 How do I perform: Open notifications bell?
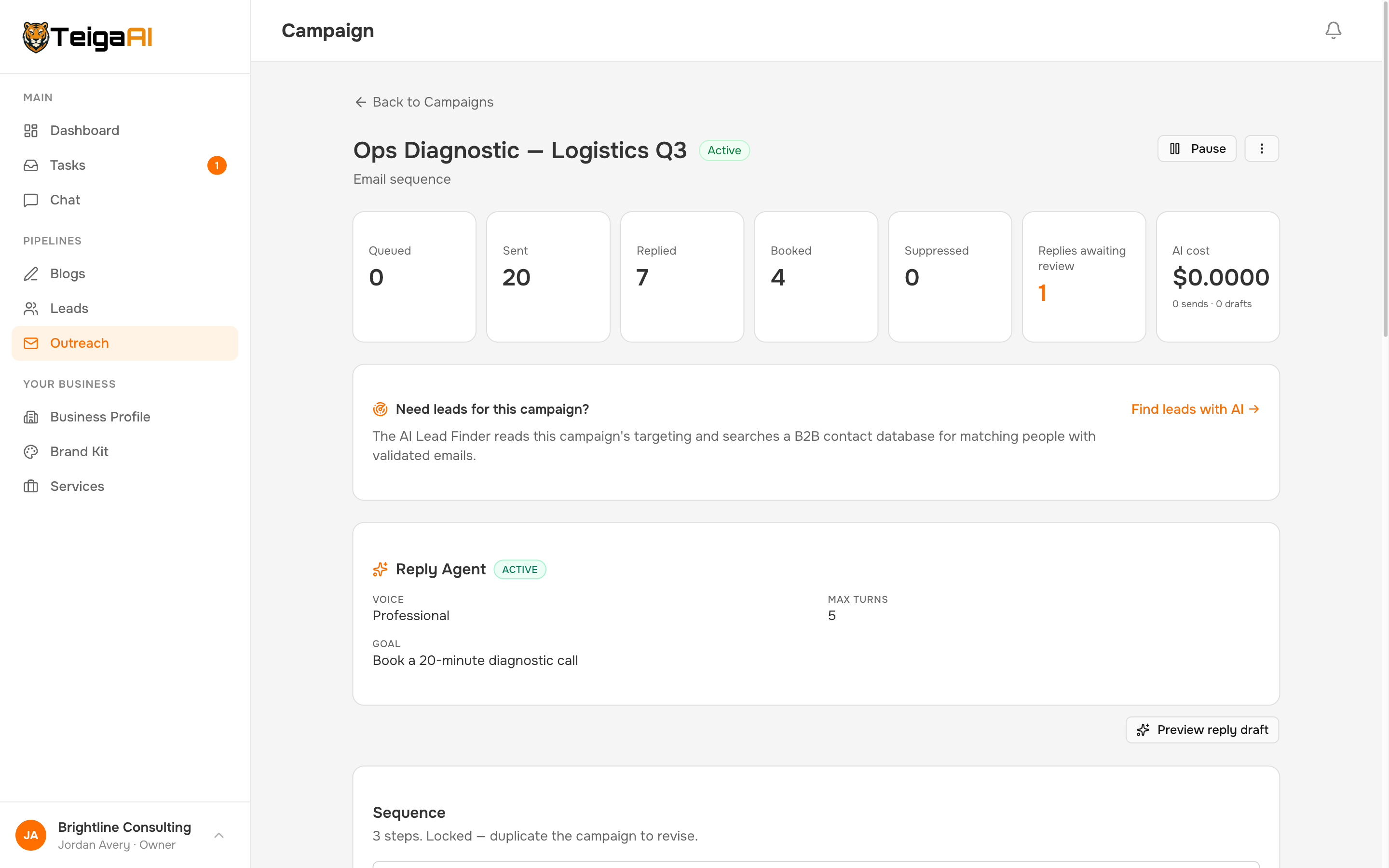click(x=1333, y=30)
